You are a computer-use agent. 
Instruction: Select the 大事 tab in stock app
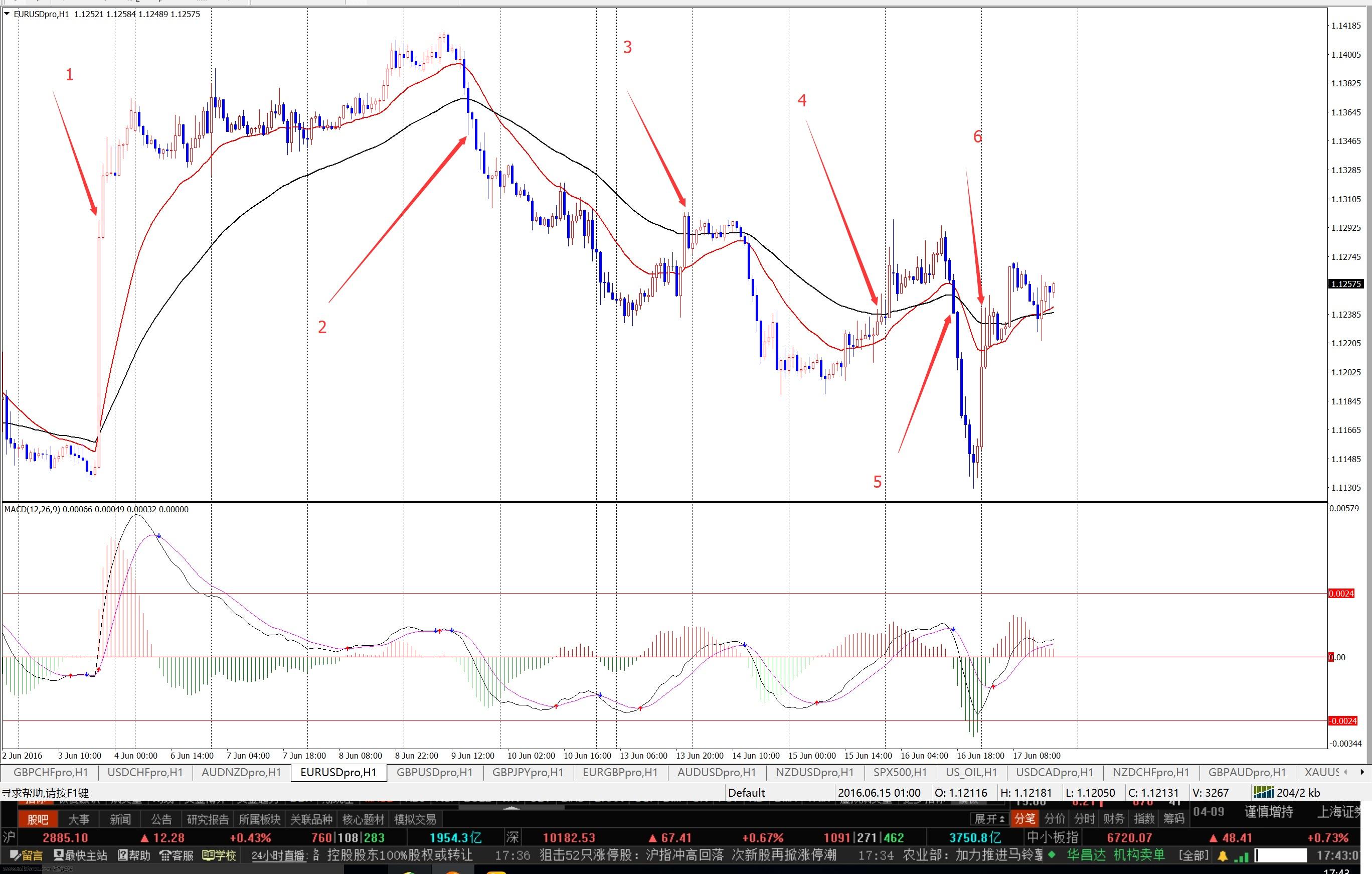pos(79,819)
